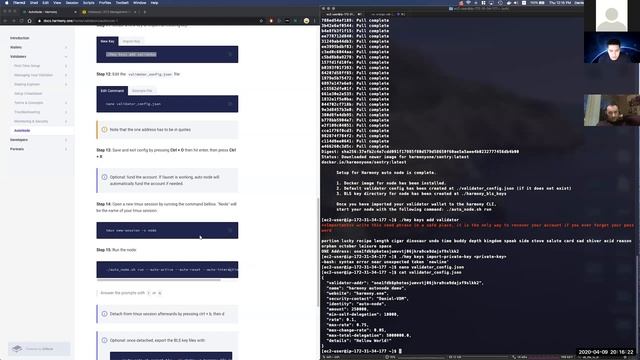Copy the keys add validator command
The image size is (640, 360).
point(230,54)
